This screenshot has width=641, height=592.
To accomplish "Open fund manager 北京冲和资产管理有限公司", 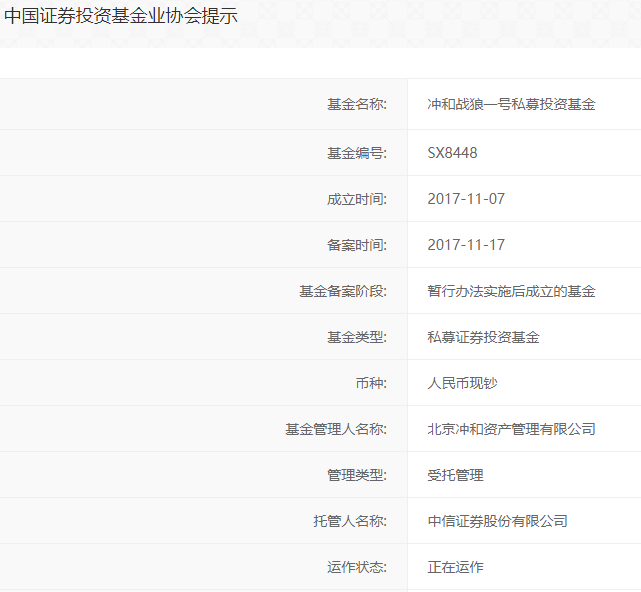I will click(x=511, y=429).
